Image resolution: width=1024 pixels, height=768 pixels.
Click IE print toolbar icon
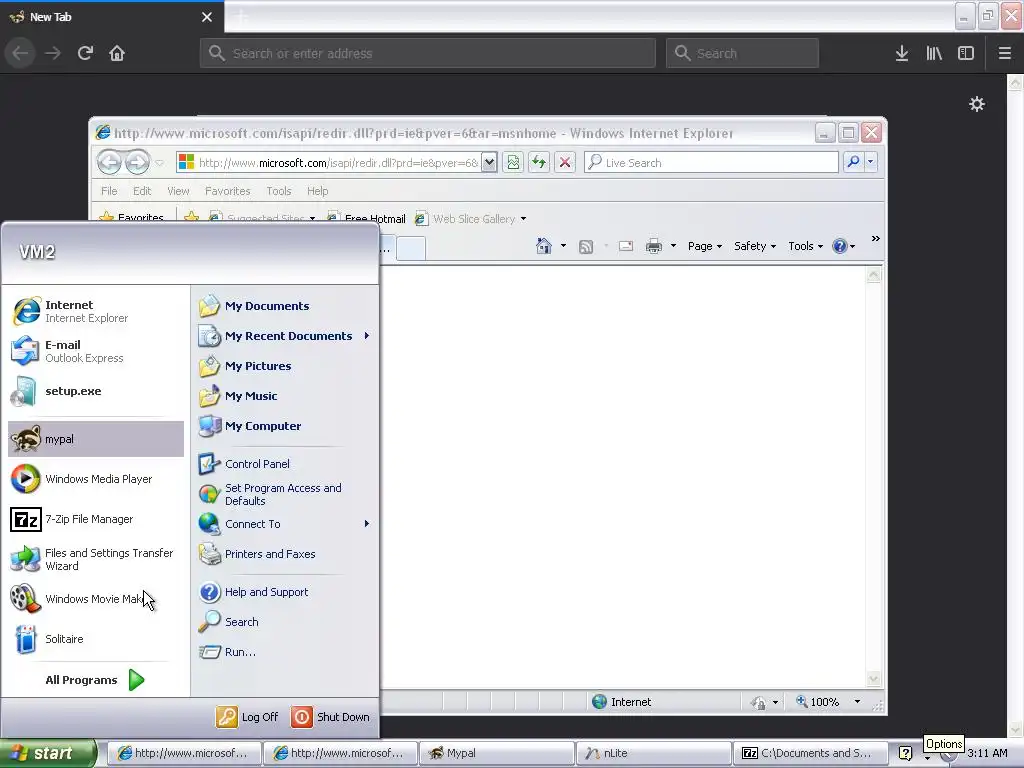(654, 246)
